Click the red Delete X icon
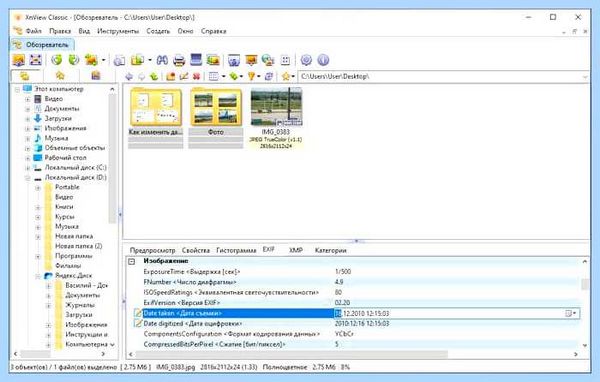This screenshot has height=382, width=600. coord(197,77)
